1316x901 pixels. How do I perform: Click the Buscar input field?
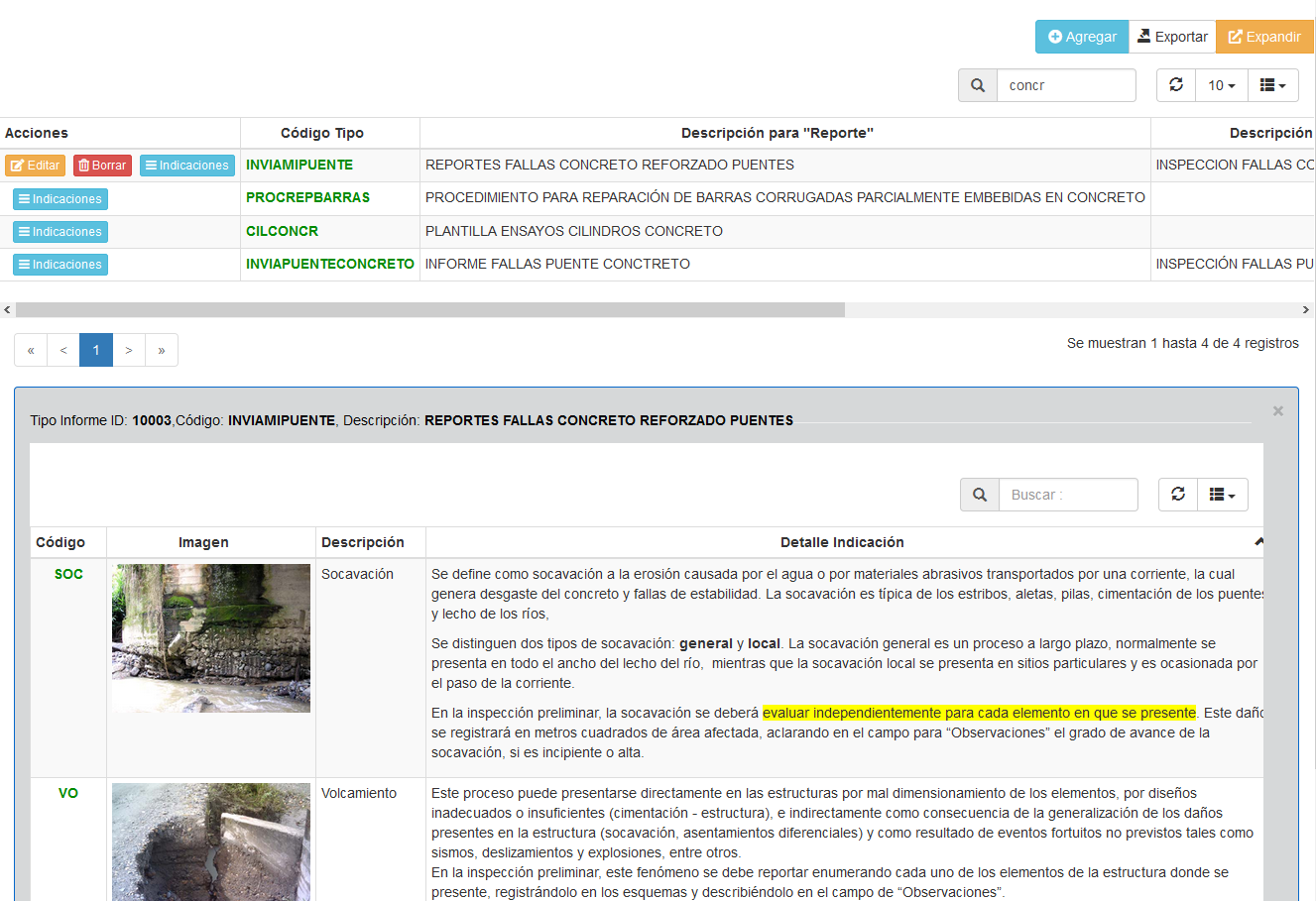1067,495
